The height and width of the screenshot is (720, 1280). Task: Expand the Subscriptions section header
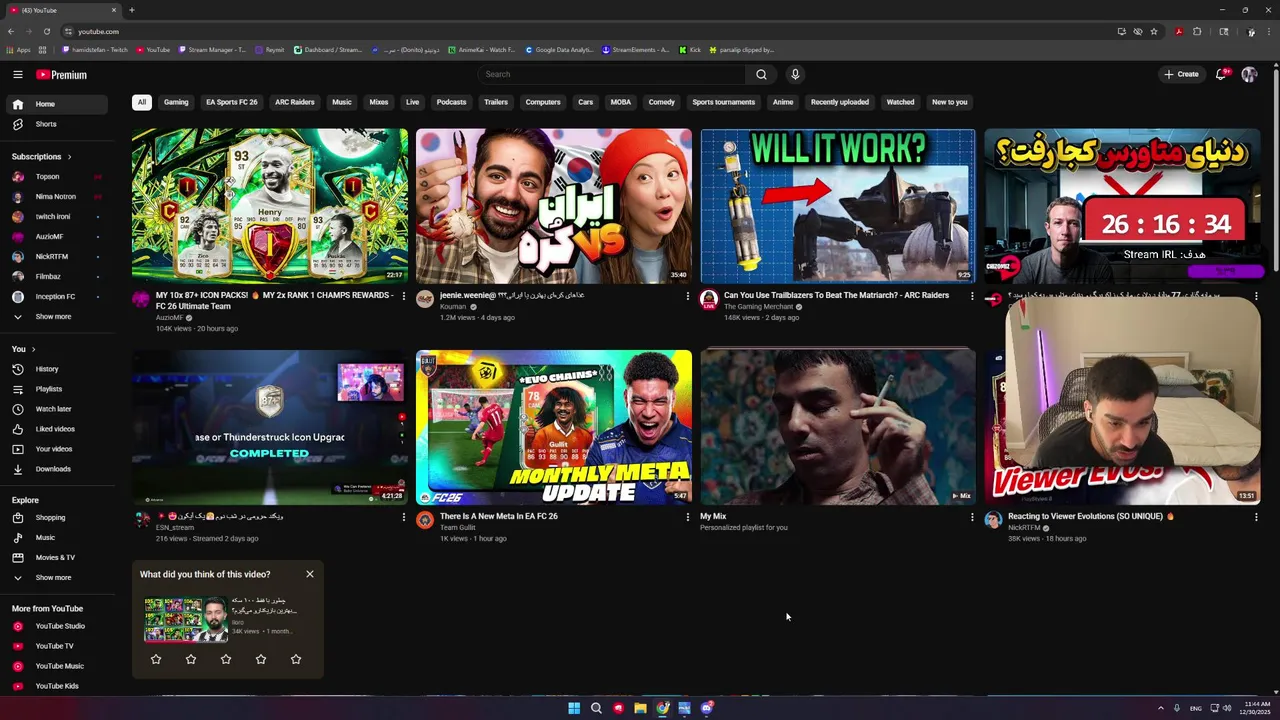point(42,157)
